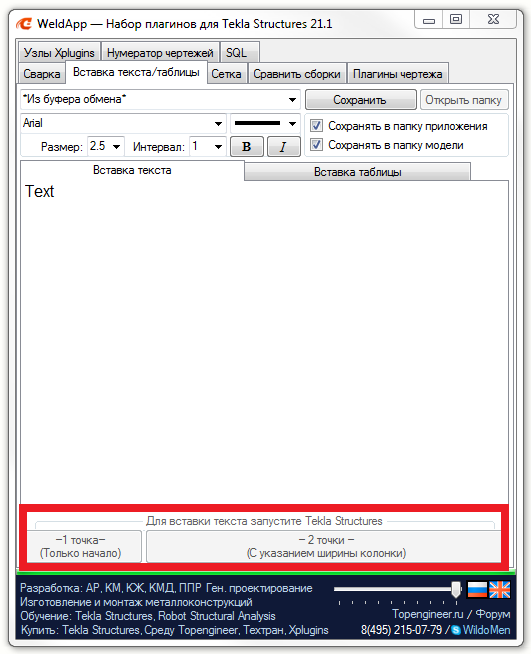Uncheck Сохранять в папку модели
The width and height of the screenshot is (531, 654).
click(x=316, y=145)
